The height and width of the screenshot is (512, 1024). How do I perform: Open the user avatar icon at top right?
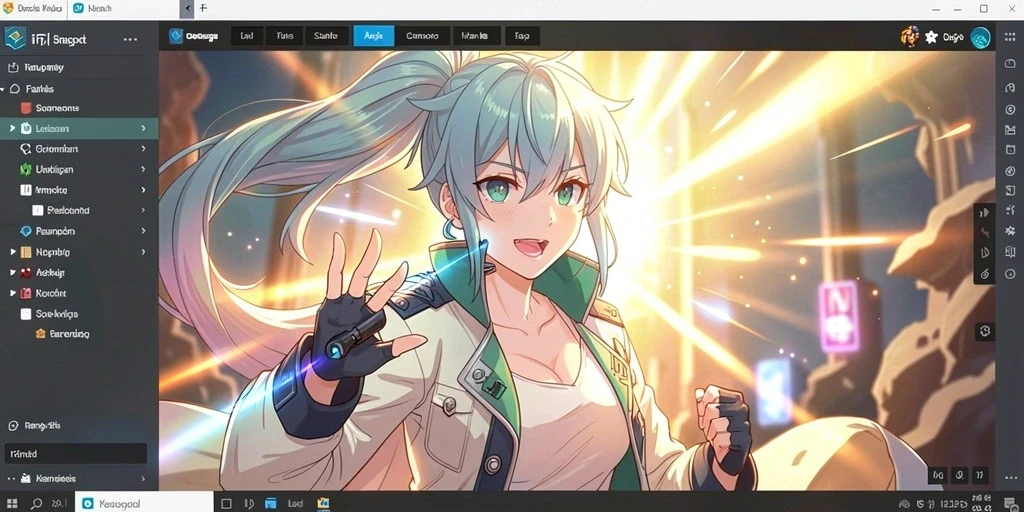tap(909, 37)
